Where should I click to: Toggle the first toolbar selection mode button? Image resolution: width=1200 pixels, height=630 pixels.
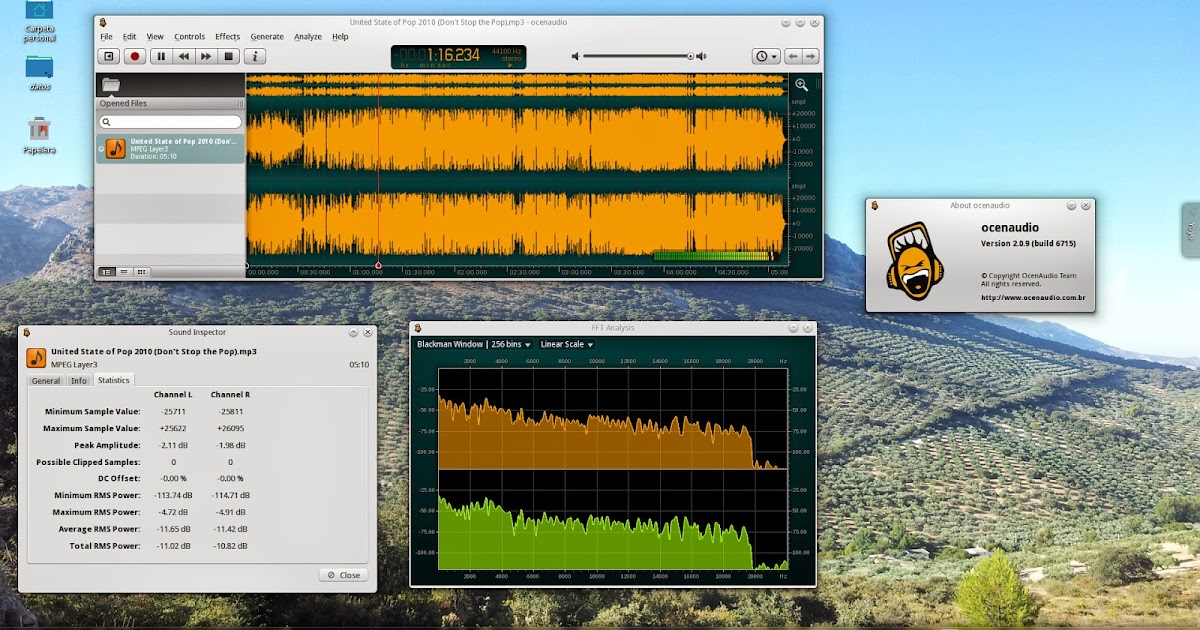(109, 56)
